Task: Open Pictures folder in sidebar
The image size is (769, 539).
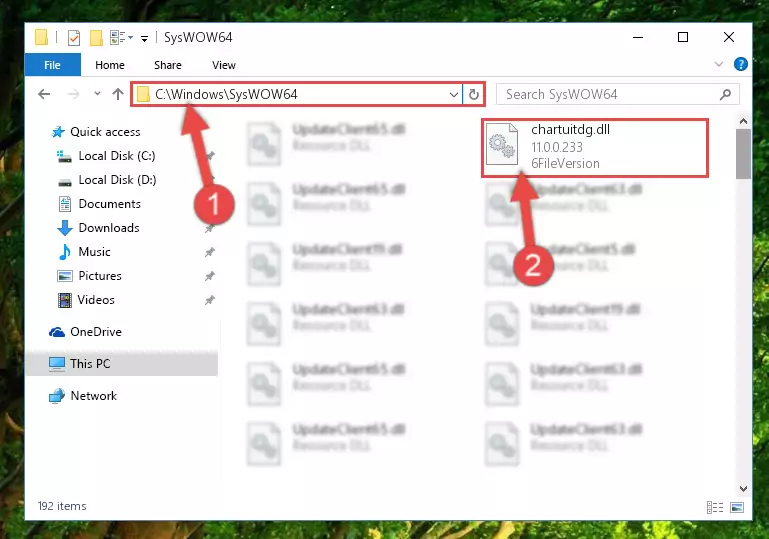Action: [x=100, y=276]
